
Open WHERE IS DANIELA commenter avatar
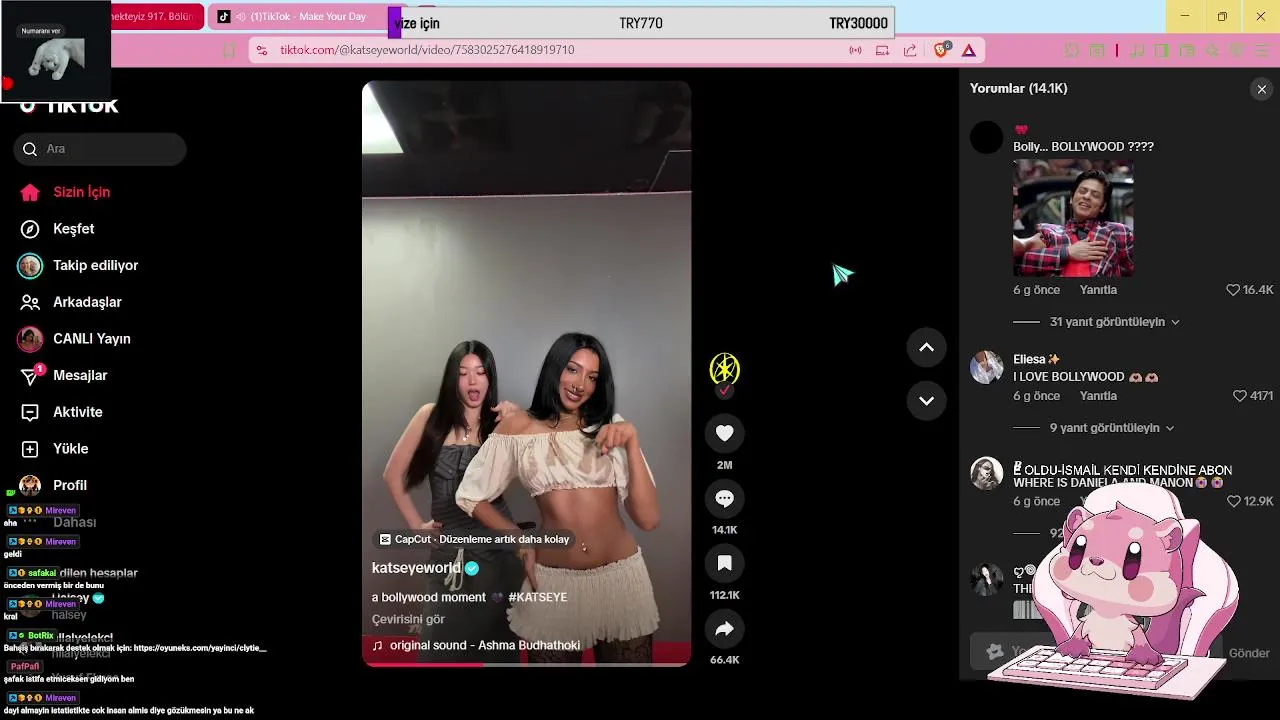[987, 473]
